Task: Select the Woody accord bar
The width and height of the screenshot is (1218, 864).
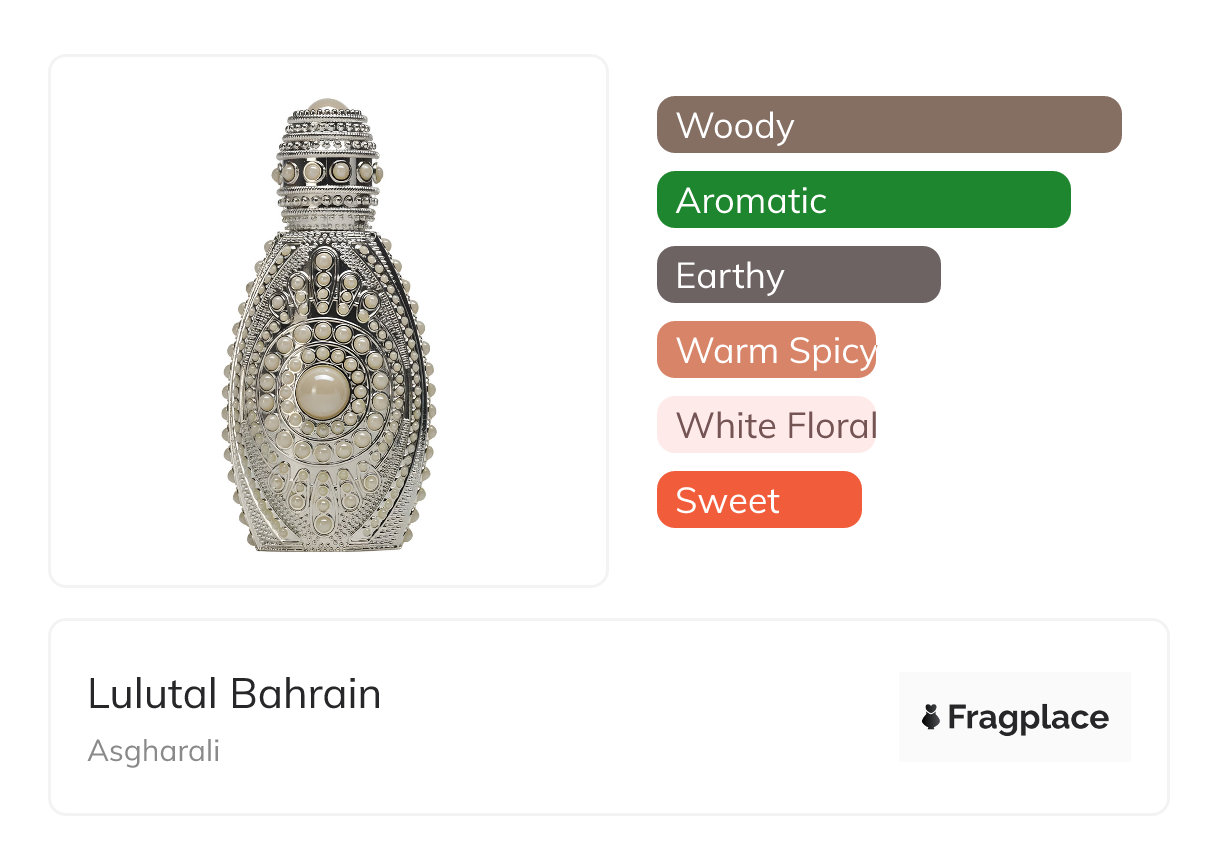Action: pos(888,125)
